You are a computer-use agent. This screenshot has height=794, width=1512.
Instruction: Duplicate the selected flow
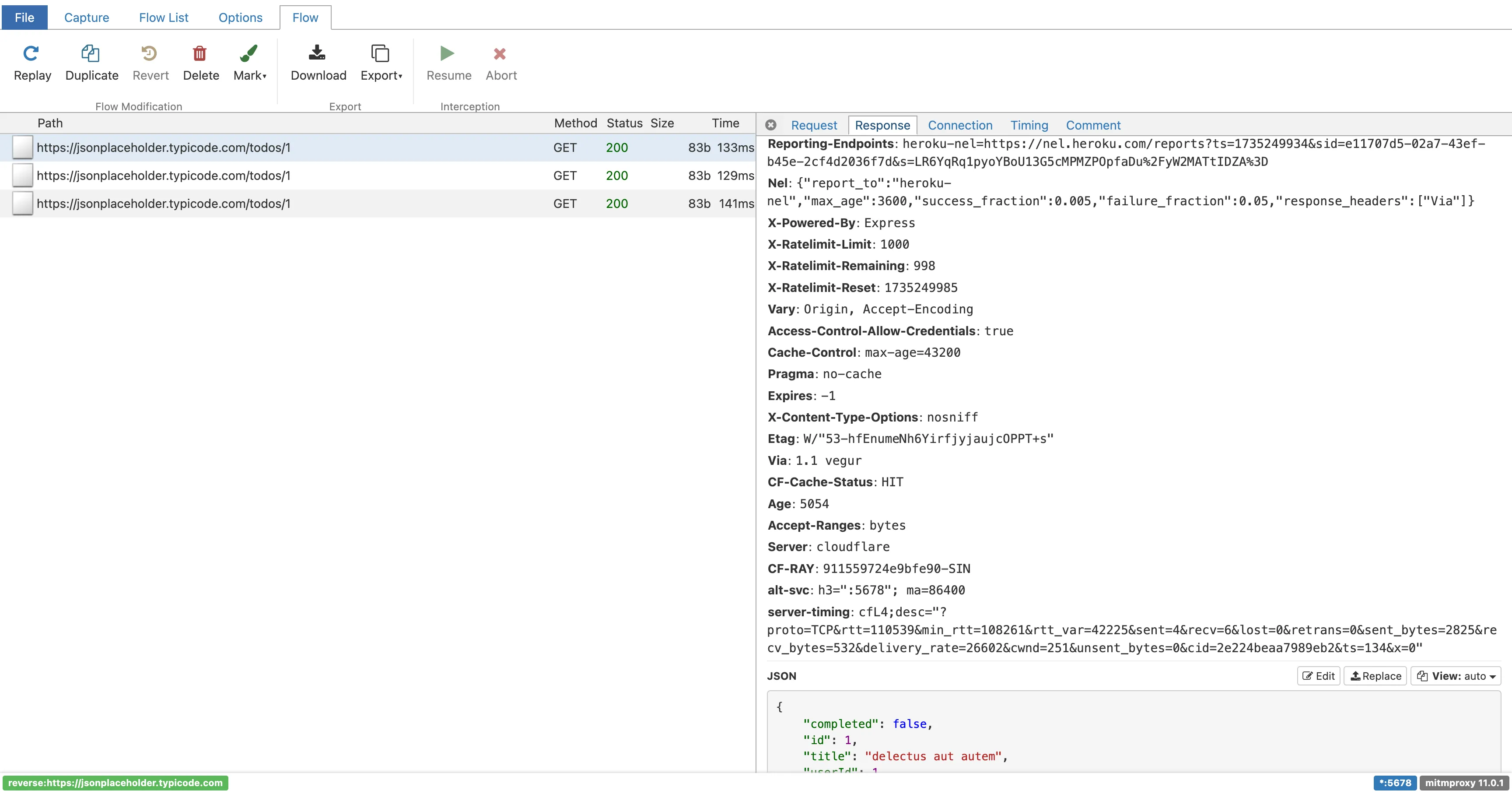click(x=91, y=63)
